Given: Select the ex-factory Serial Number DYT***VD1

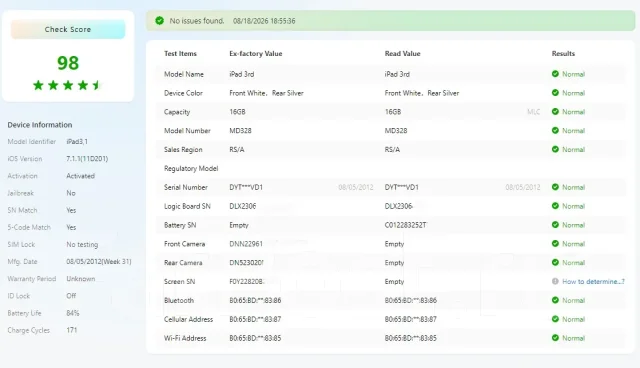Looking at the screenshot, I should click(x=246, y=187).
